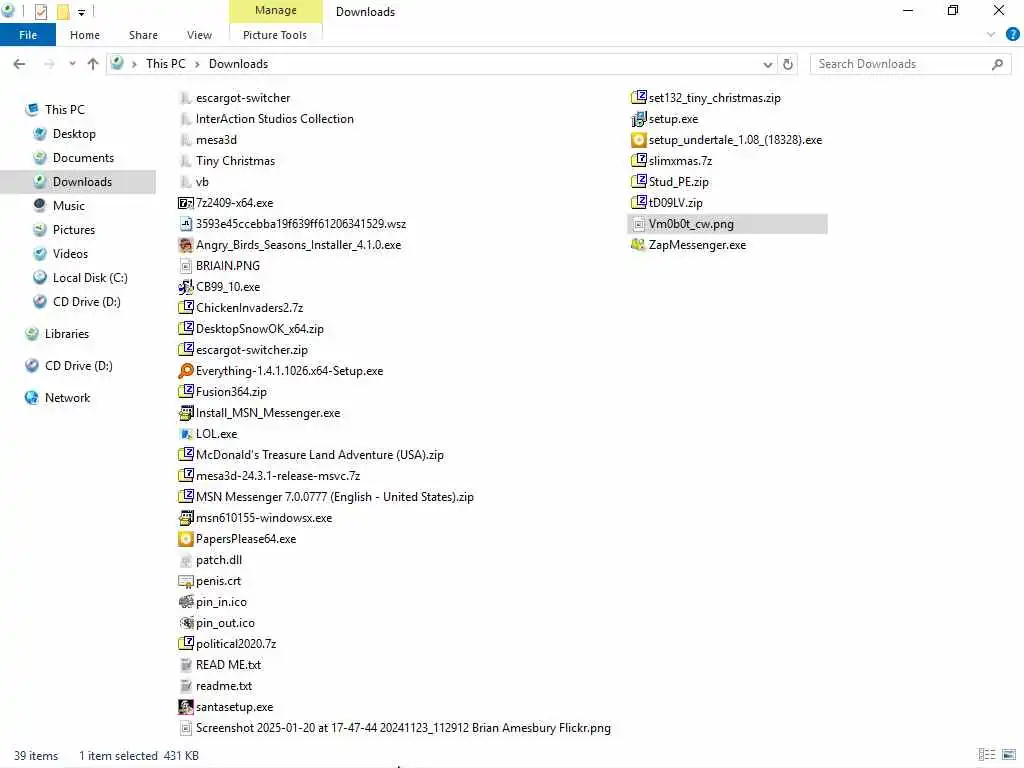The width and height of the screenshot is (1024, 768).
Task: Refresh the Downloads folder
Action: pyautogui.click(x=788, y=64)
